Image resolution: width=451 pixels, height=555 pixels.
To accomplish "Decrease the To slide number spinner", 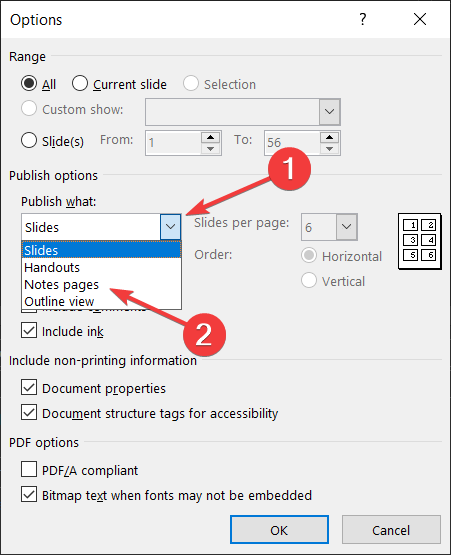I will [330, 149].
